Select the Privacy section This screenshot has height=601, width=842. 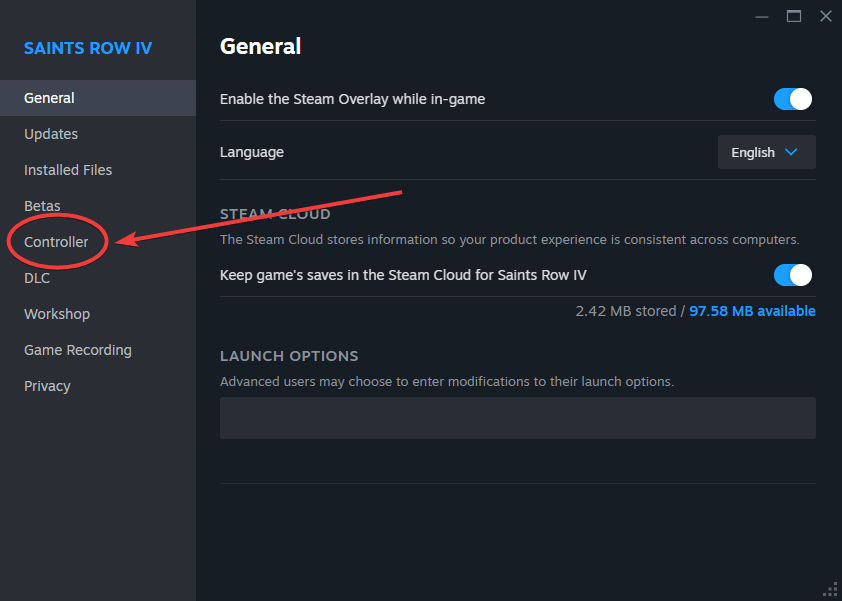point(47,386)
